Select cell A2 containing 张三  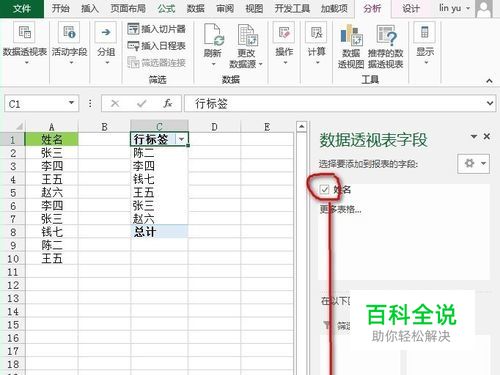click(52, 153)
